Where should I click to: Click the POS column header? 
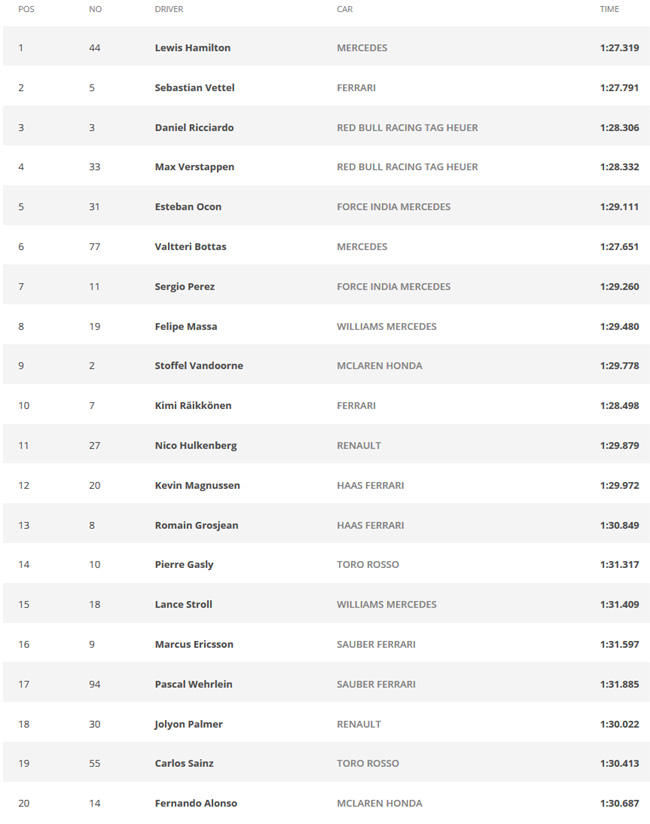(x=26, y=9)
